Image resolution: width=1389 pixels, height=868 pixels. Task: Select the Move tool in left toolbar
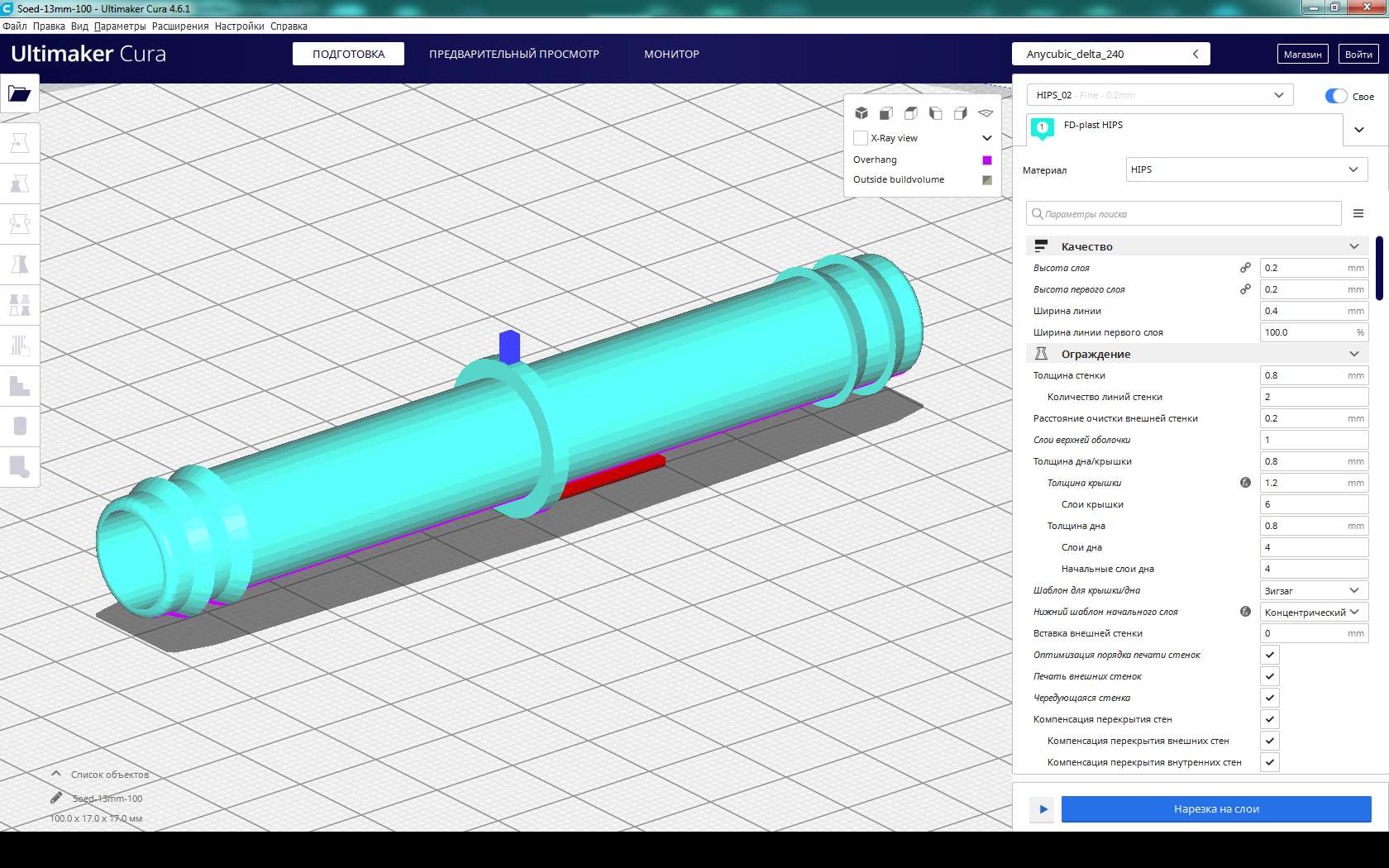(19, 143)
